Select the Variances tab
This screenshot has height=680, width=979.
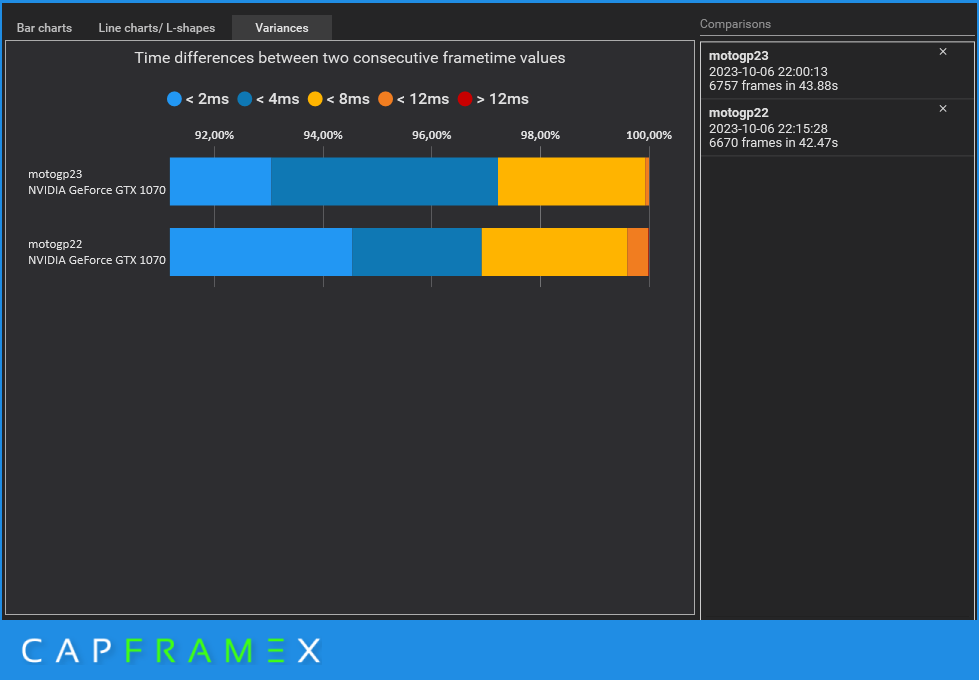tap(282, 27)
